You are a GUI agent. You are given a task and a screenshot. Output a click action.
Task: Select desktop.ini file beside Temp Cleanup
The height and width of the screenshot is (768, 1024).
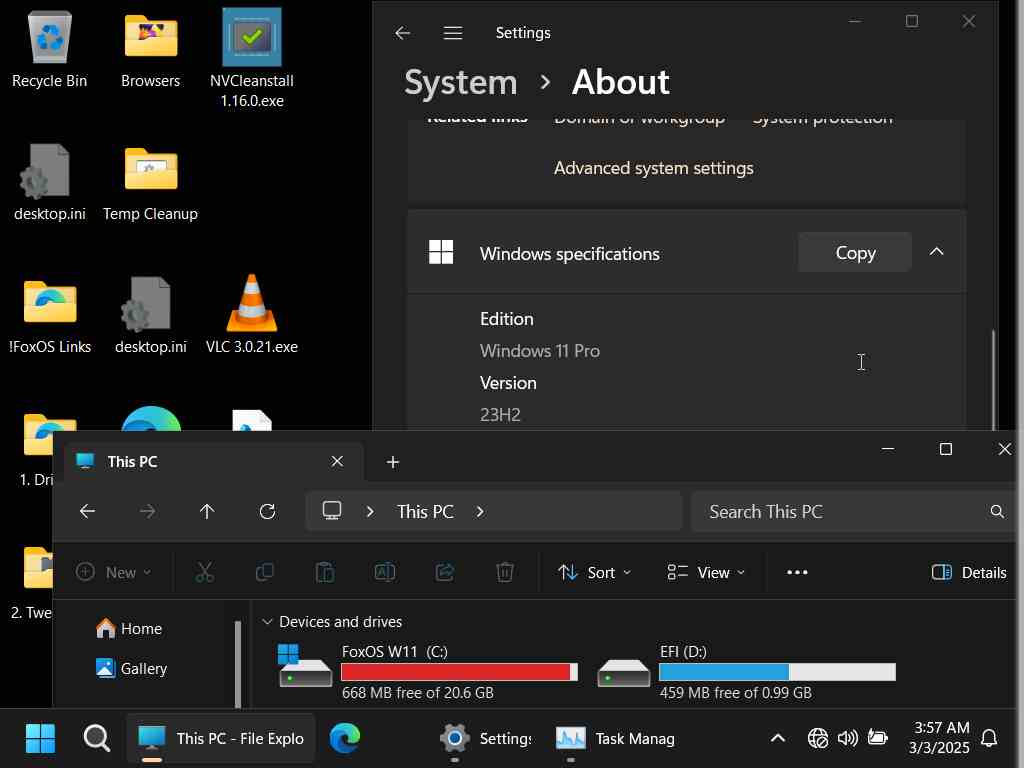50,183
